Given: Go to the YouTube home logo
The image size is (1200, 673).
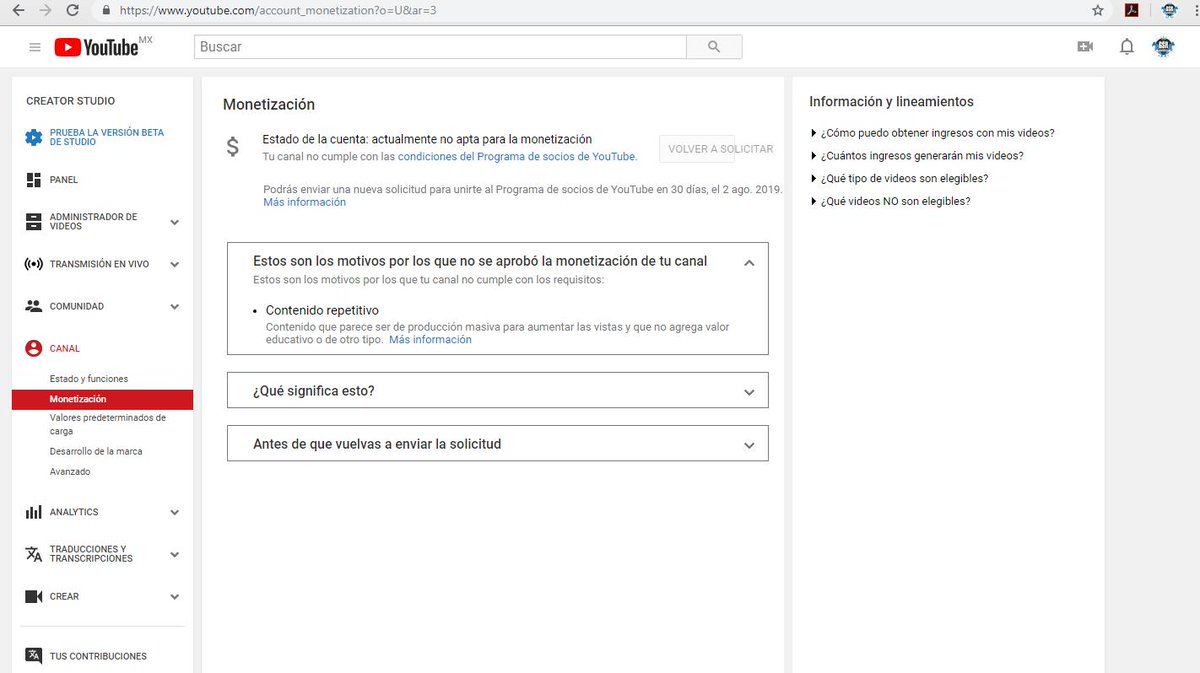Looking at the screenshot, I should click(x=97, y=47).
